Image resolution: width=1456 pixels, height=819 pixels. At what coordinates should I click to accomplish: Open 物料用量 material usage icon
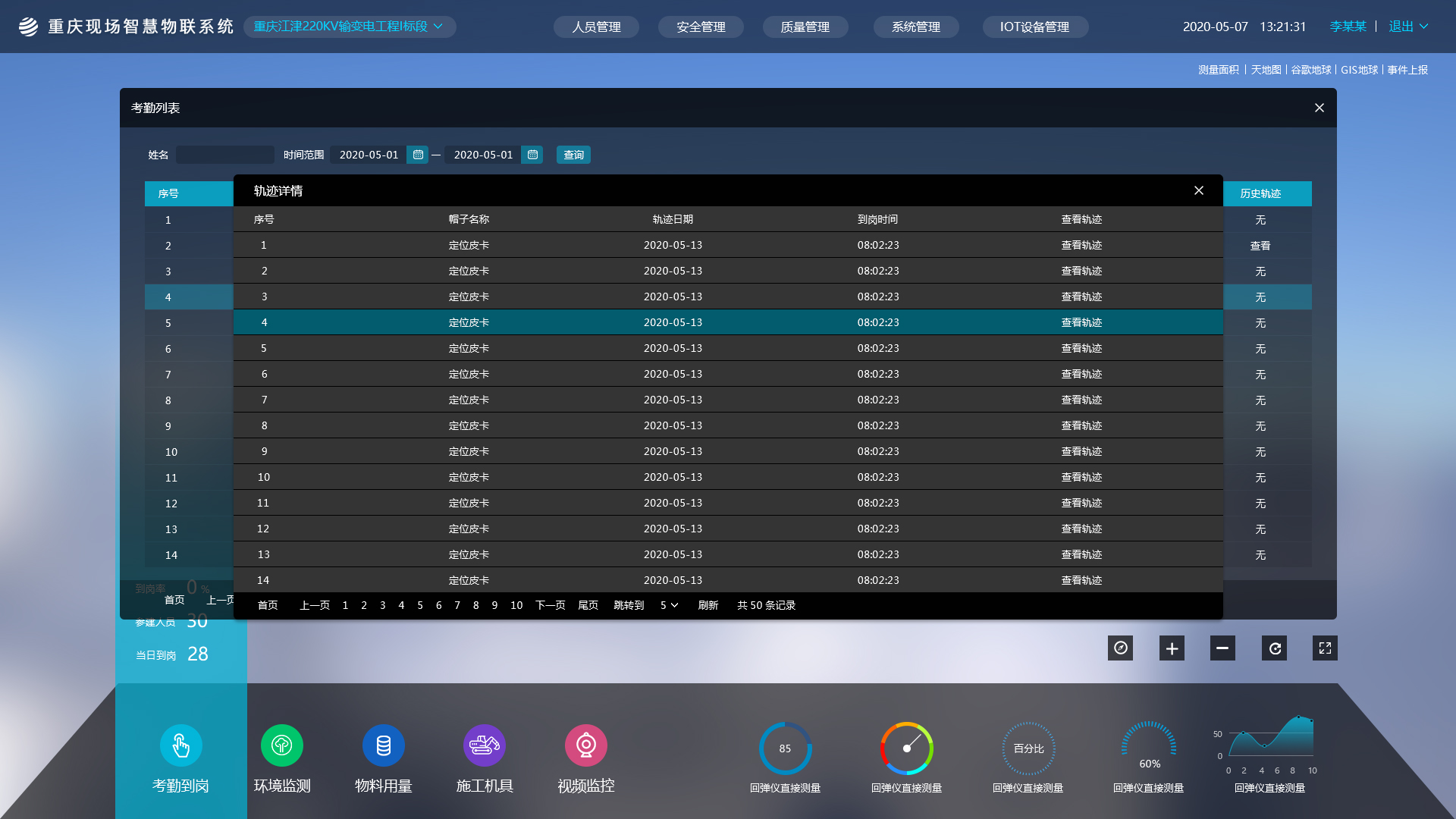pyautogui.click(x=384, y=745)
